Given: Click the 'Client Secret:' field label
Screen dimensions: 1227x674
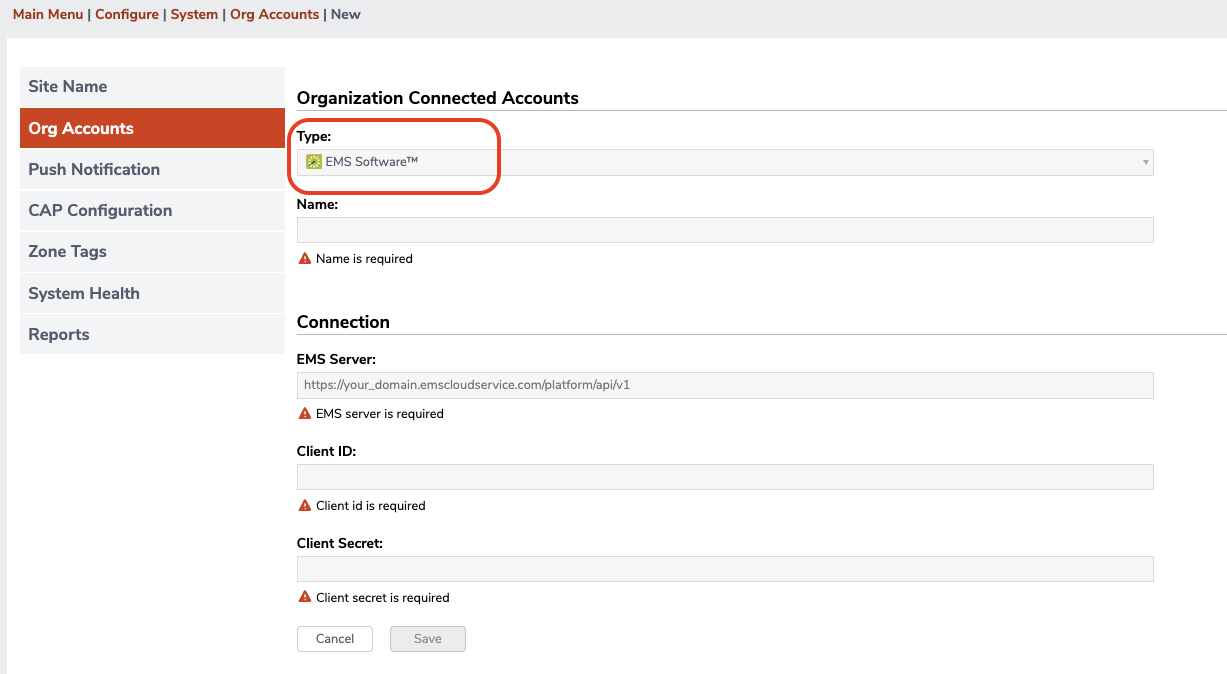Looking at the screenshot, I should click(x=340, y=543).
